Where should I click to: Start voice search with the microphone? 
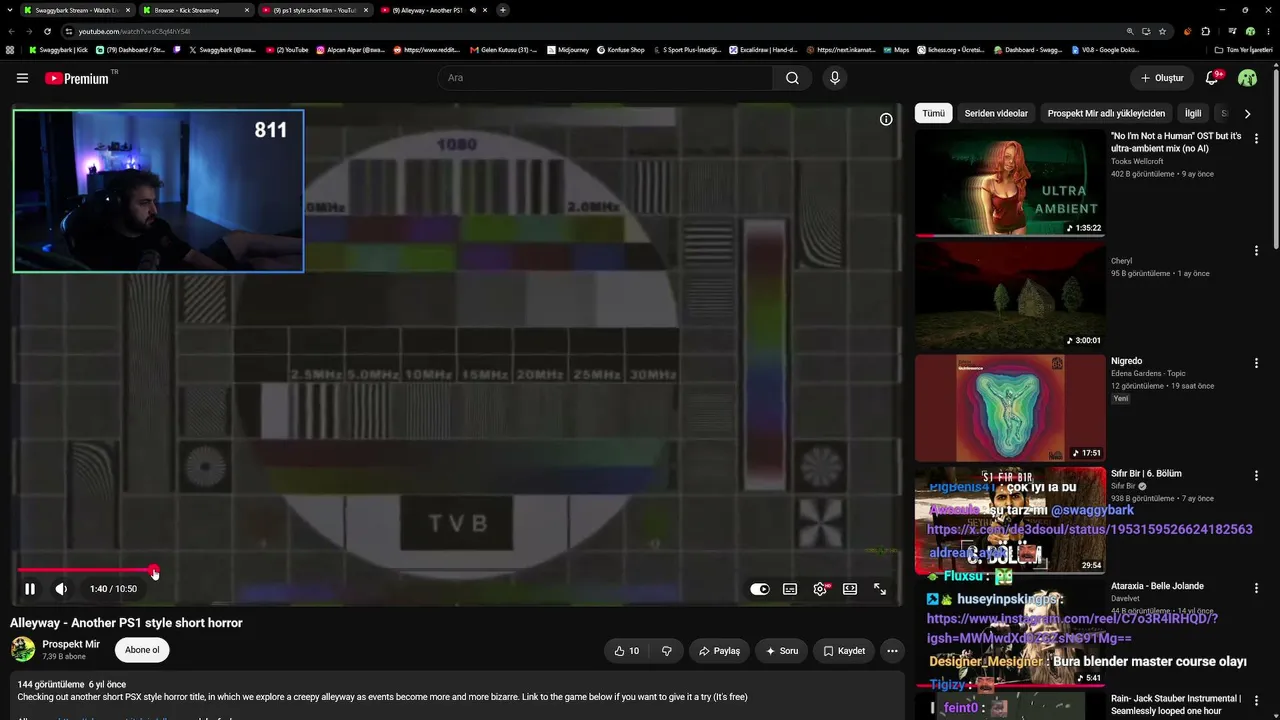coord(835,78)
